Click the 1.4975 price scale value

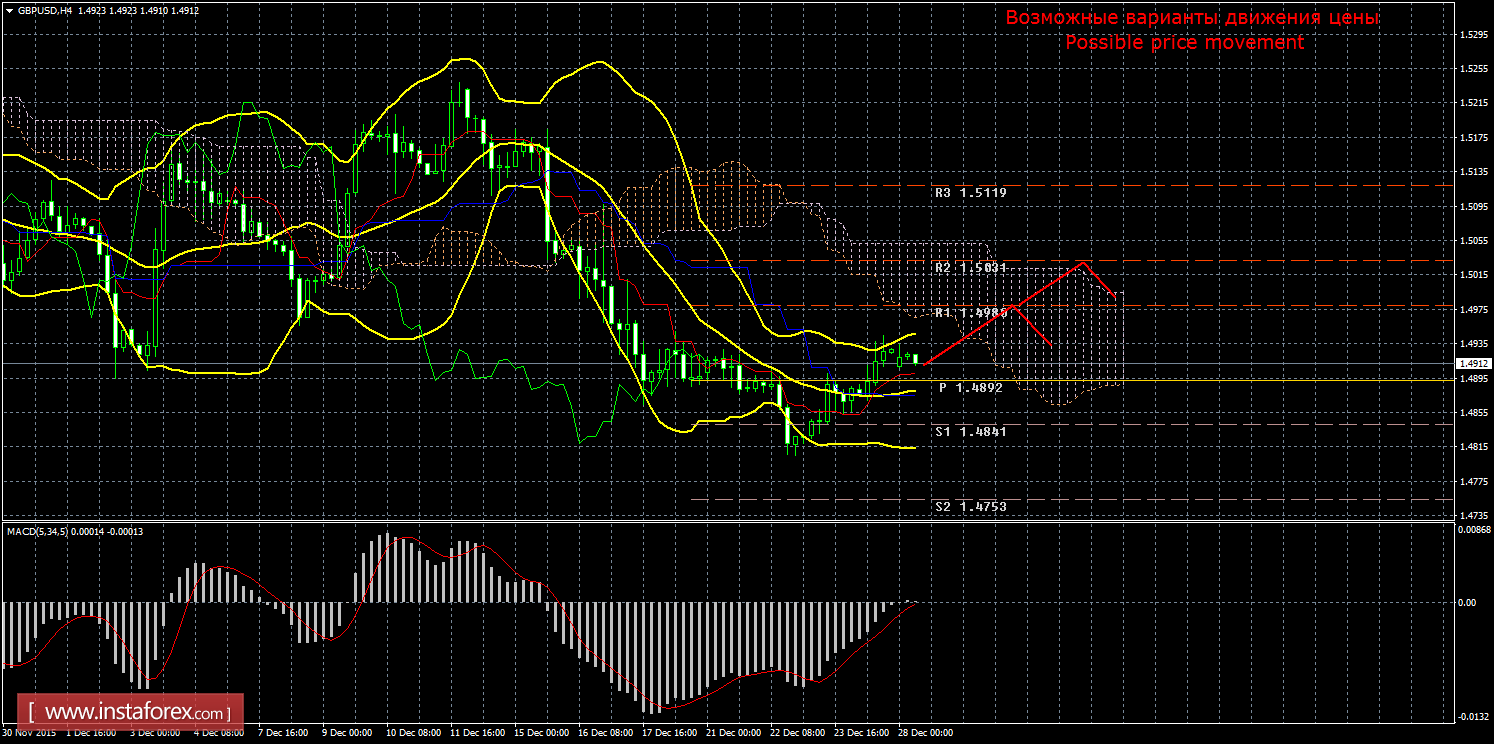1472,310
